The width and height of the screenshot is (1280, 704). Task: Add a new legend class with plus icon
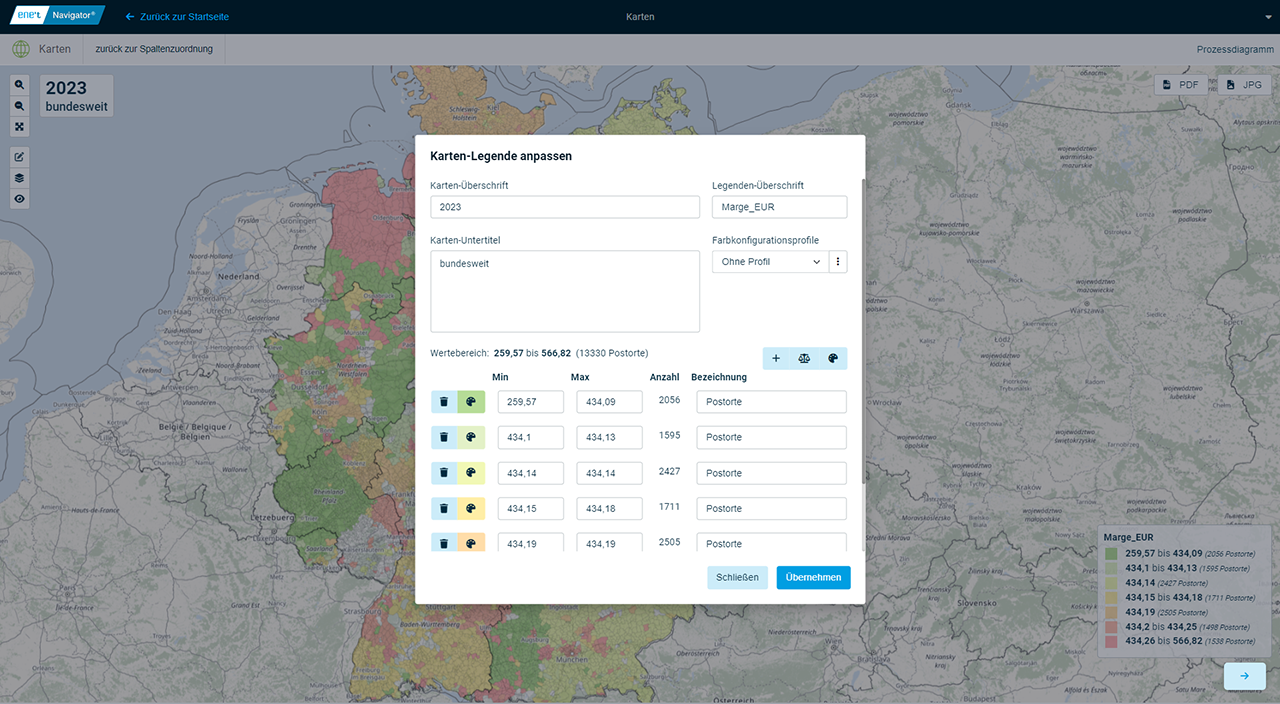(x=776, y=358)
